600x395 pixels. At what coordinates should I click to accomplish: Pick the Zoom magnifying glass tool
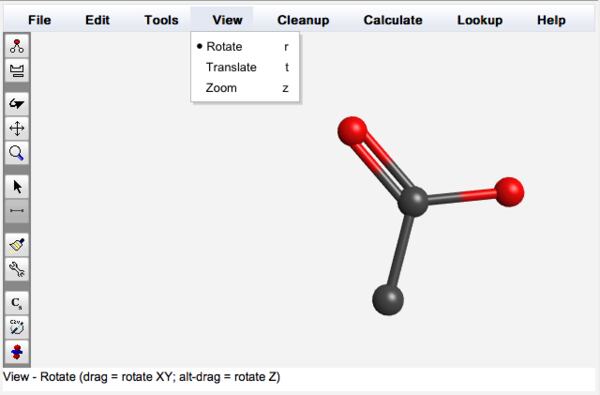(x=17, y=153)
